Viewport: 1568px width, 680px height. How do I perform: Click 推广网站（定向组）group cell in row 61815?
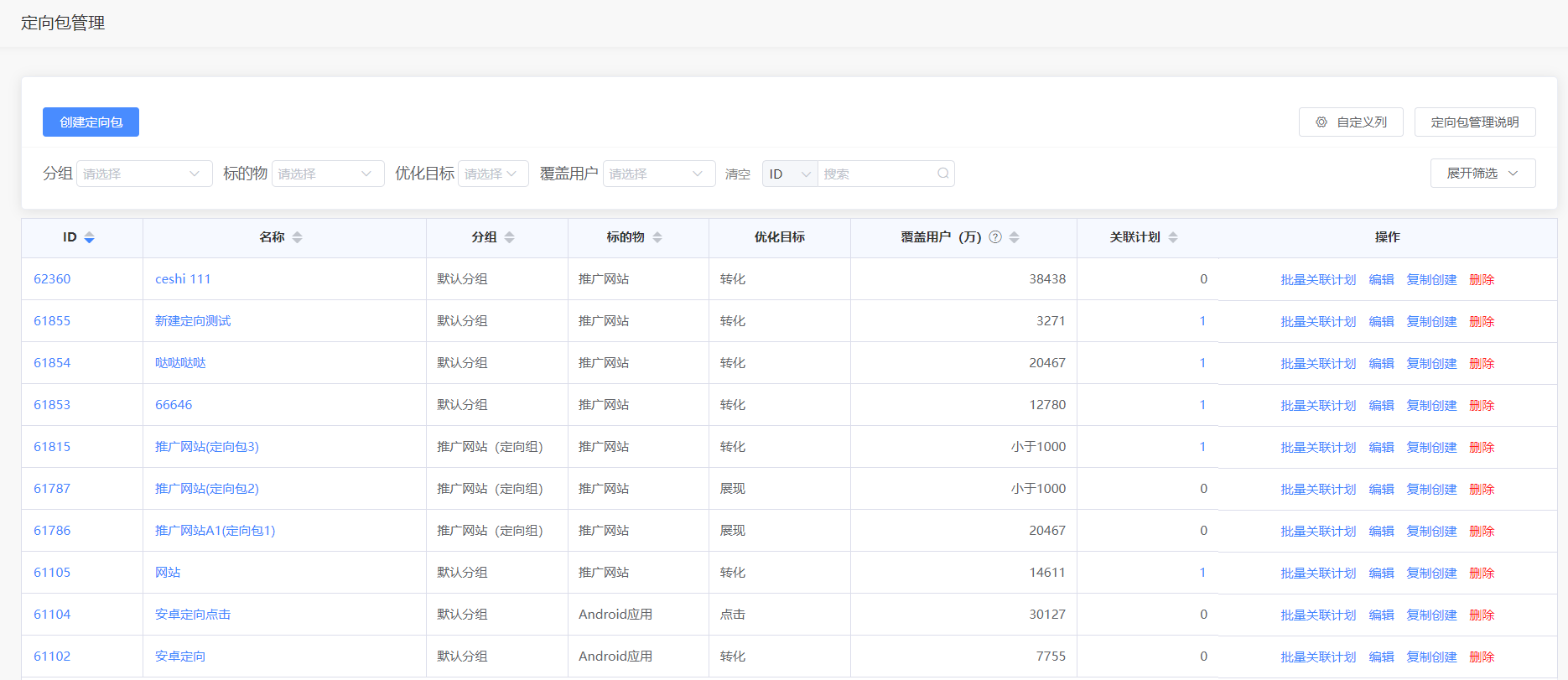click(490, 447)
